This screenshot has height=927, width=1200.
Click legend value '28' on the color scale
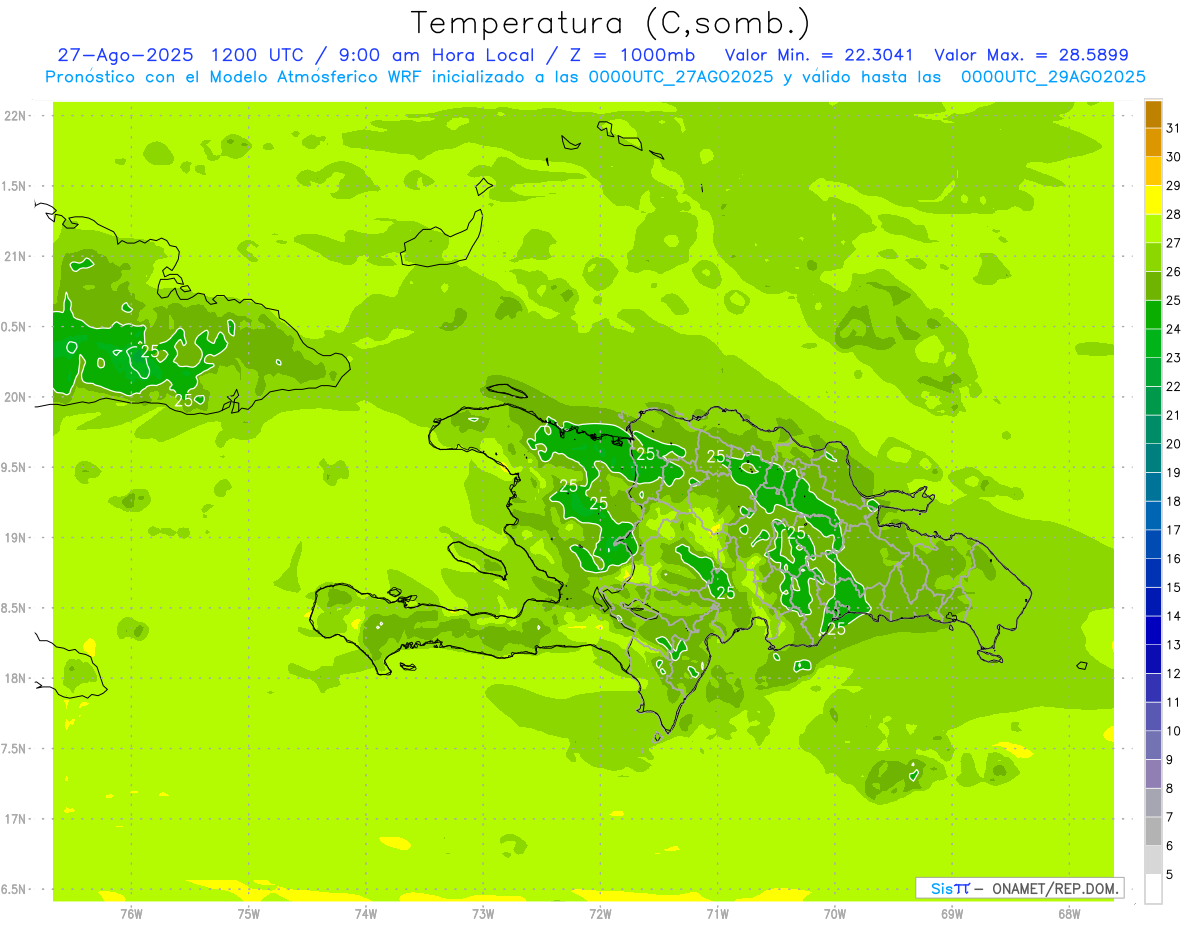tap(1174, 215)
